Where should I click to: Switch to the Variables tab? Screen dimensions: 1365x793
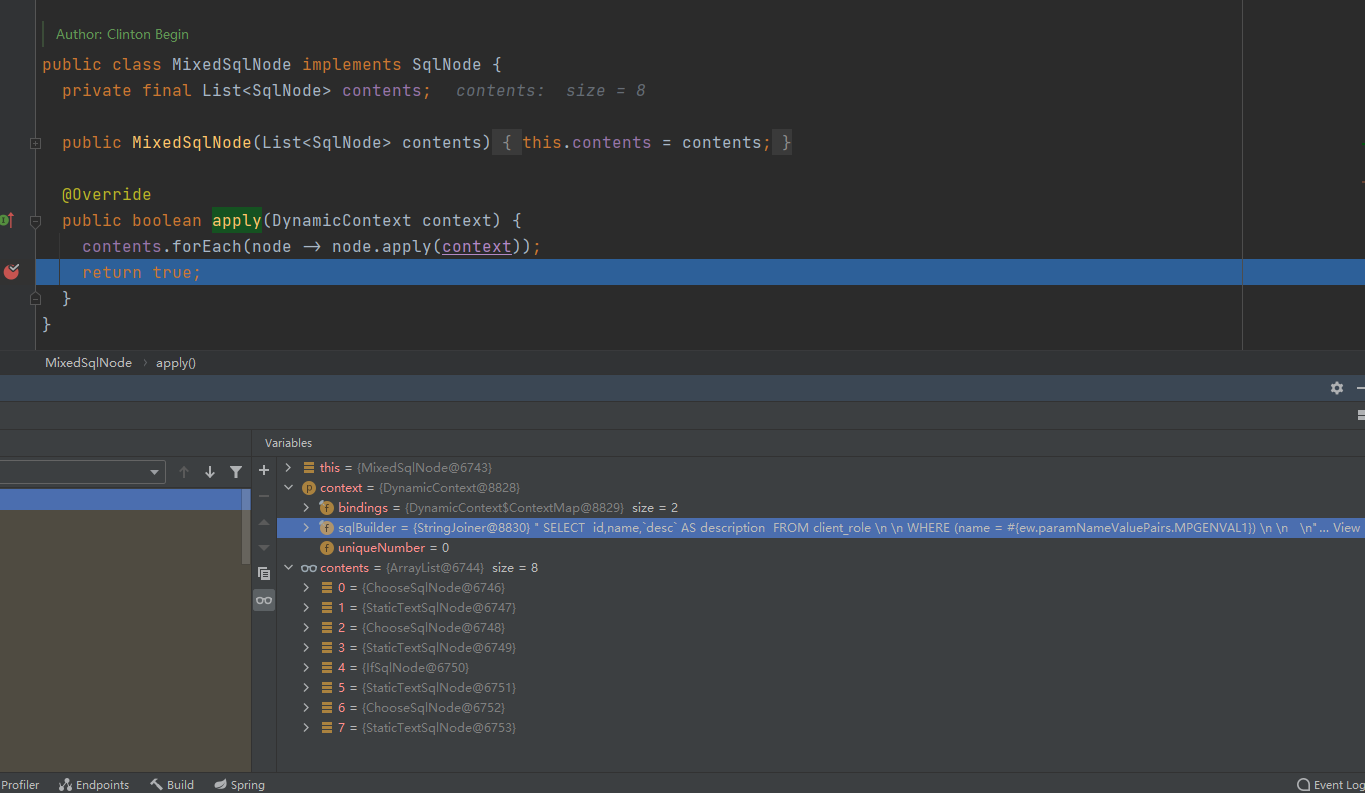[x=288, y=443]
